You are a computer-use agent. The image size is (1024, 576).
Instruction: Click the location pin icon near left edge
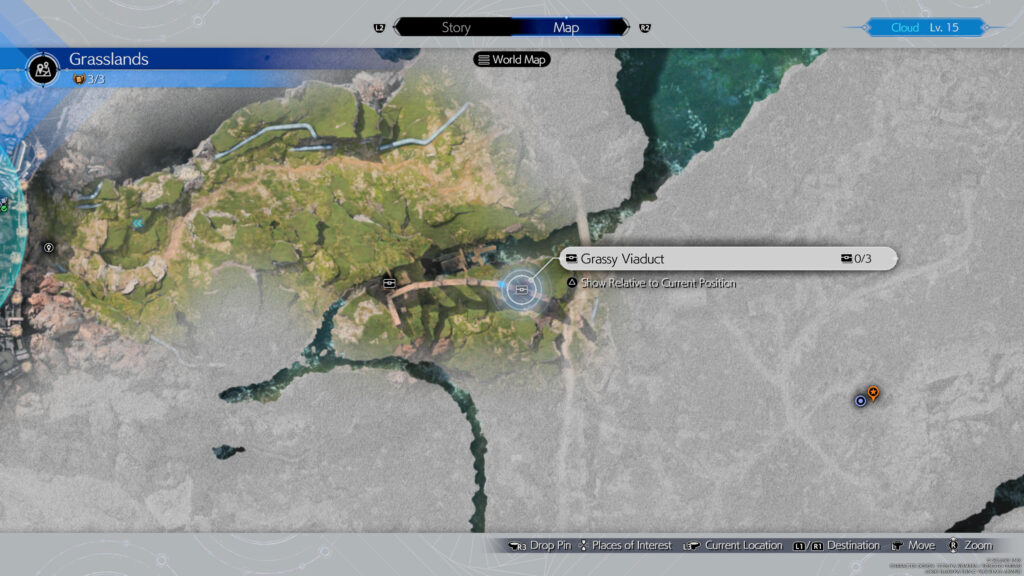pos(47,246)
